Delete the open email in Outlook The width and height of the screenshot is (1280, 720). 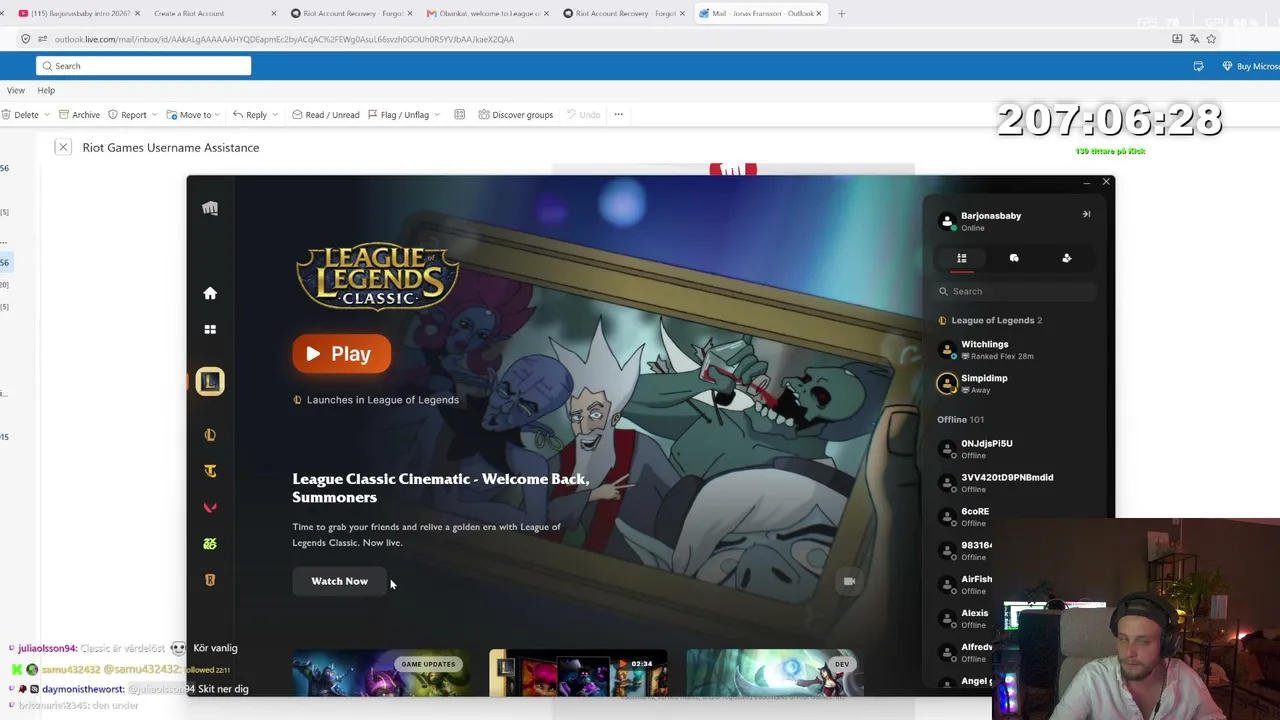[x=20, y=115]
